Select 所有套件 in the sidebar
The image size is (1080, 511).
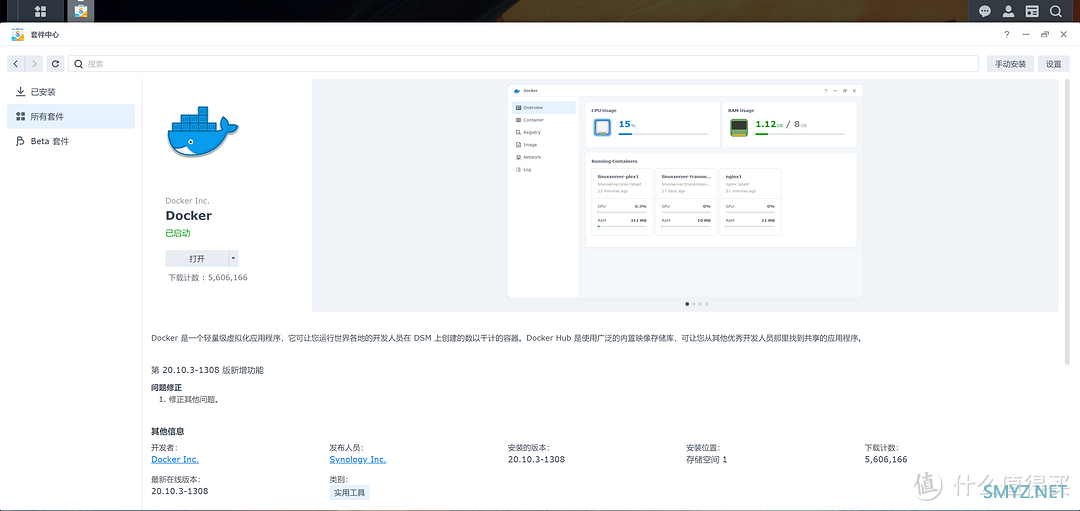[x=71, y=116]
